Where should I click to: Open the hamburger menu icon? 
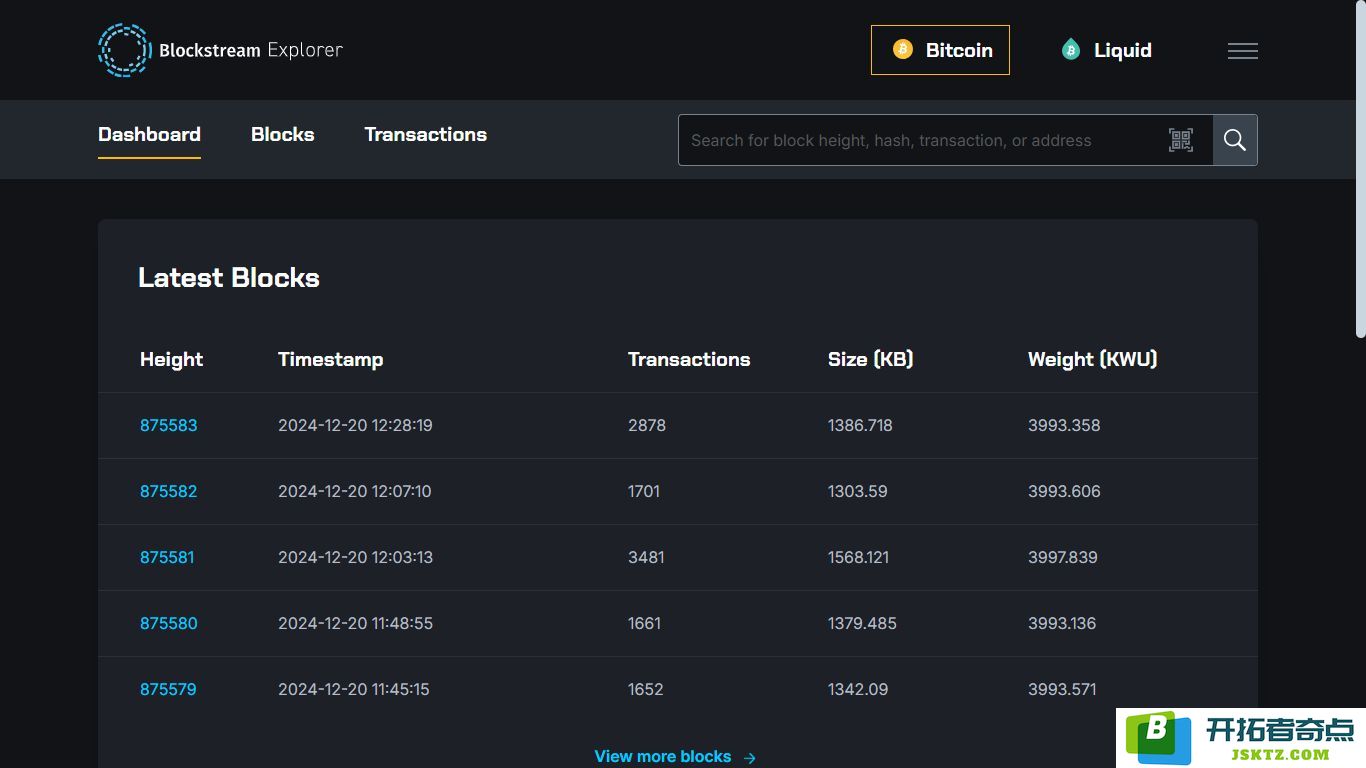[x=1242, y=50]
